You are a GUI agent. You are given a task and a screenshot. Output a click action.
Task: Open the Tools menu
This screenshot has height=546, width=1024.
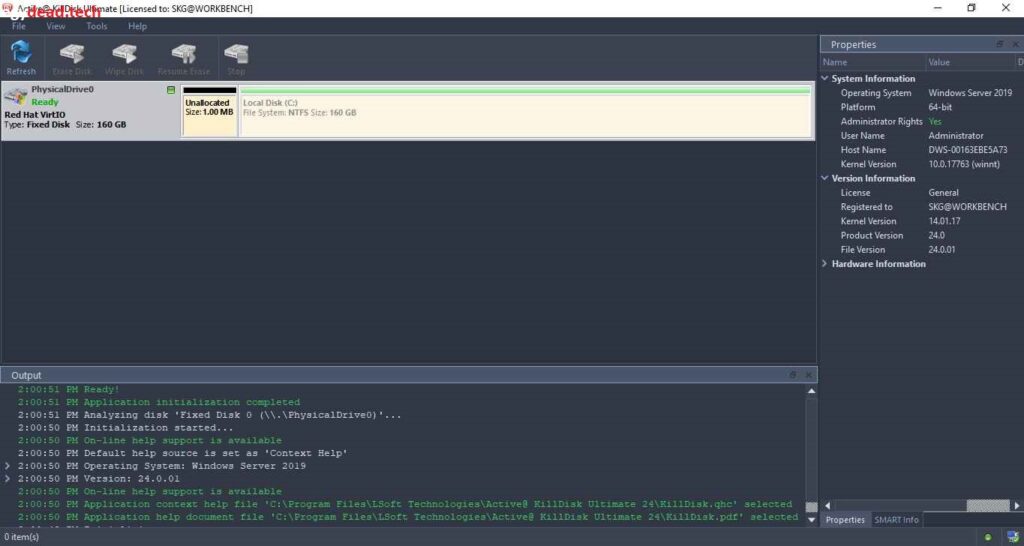click(97, 26)
